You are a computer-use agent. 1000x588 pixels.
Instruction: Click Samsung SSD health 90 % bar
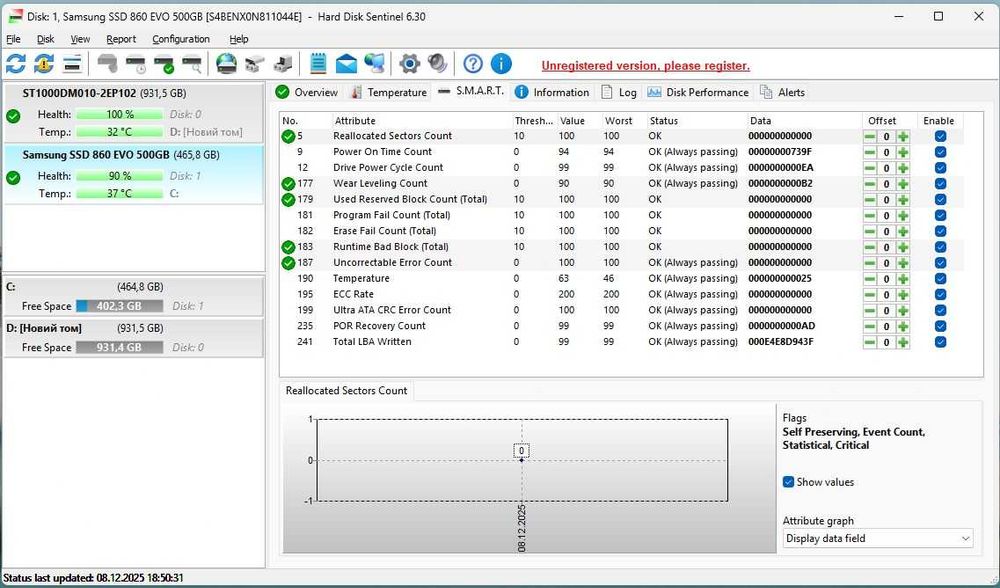(x=119, y=176)
